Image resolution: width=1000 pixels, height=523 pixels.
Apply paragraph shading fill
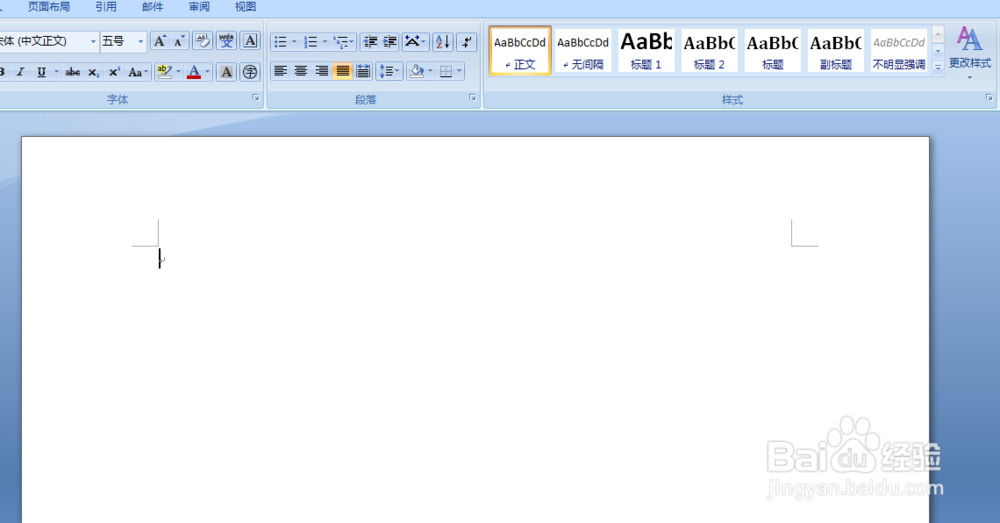coord(416,71)
